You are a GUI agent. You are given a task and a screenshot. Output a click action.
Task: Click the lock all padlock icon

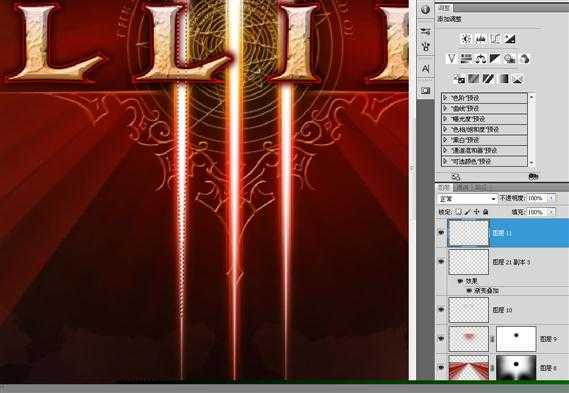click(486, 212)
